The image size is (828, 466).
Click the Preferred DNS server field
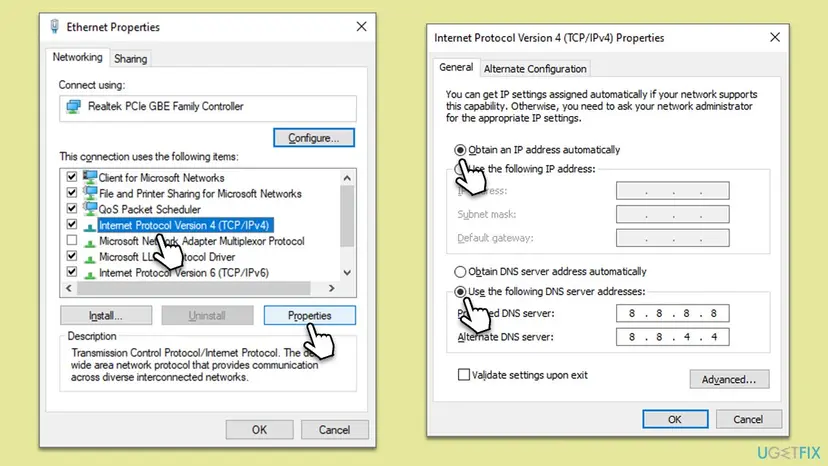672,313
